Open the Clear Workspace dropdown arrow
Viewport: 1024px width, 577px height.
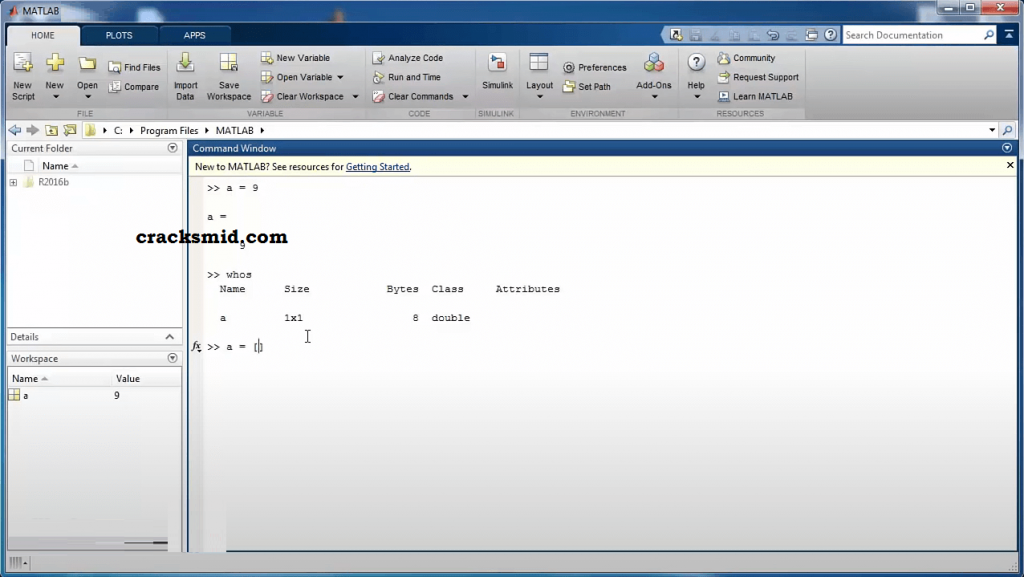coord(355,97)
